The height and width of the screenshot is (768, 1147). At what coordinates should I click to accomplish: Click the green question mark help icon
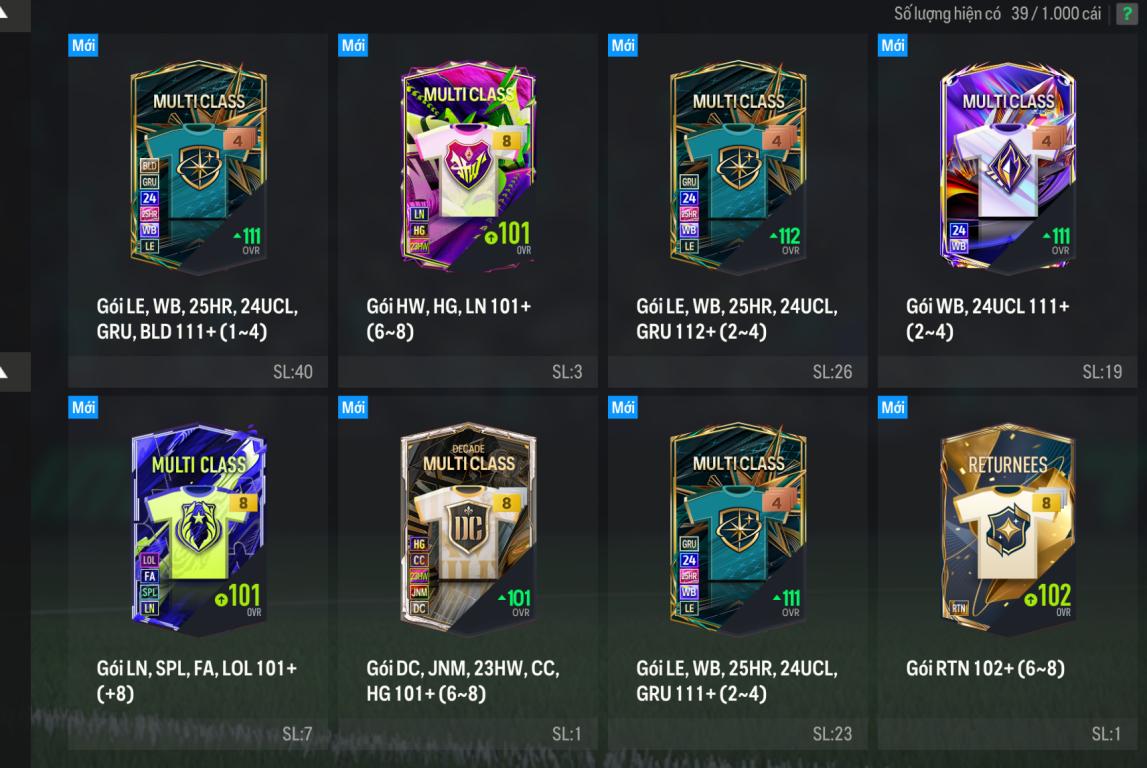point(1127,14)
